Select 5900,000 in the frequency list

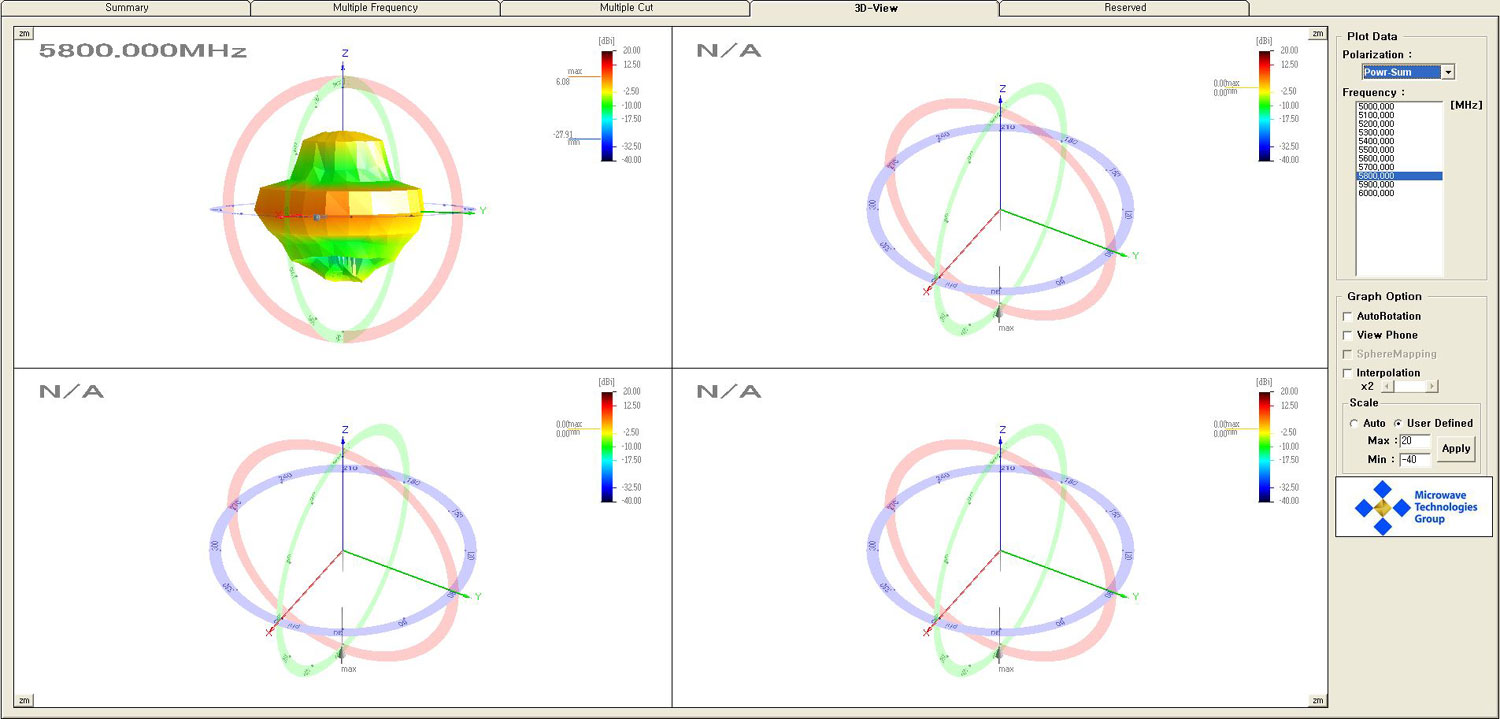1399,184
